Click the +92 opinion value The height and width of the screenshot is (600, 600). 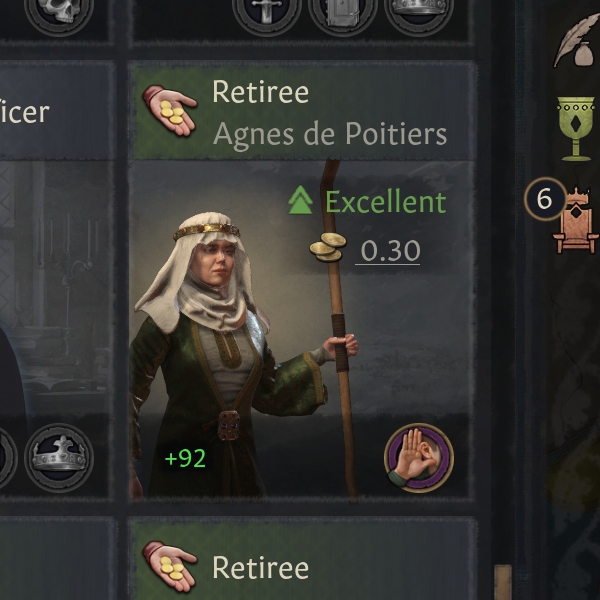tap(185, 458)
